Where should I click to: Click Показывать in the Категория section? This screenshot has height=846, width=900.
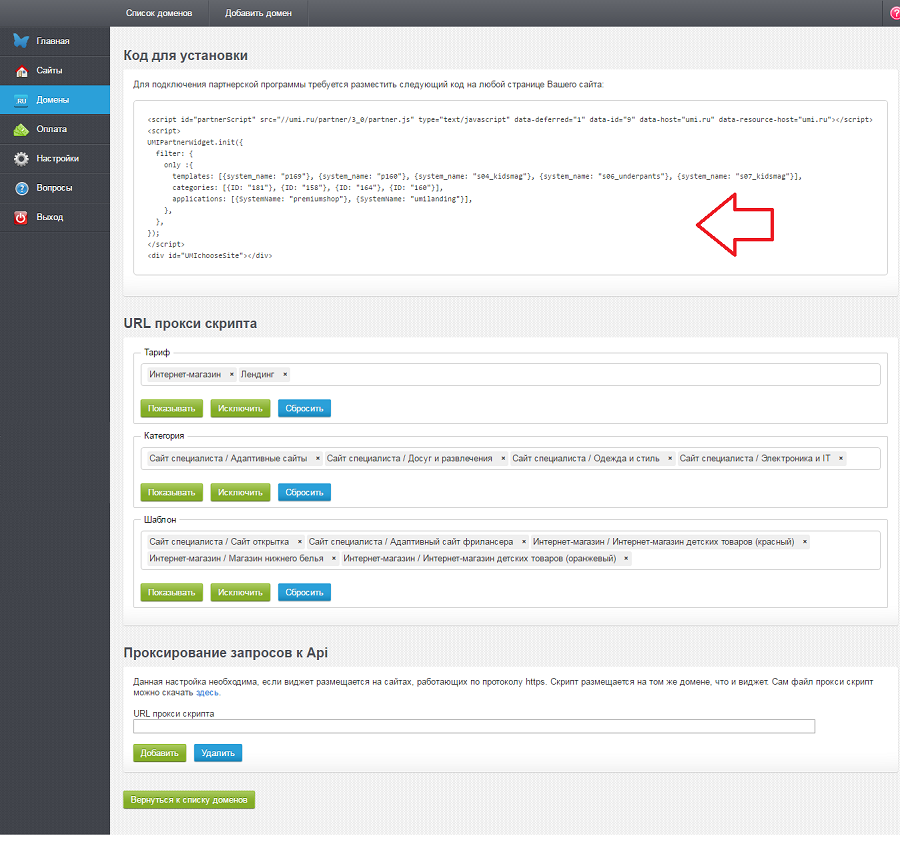(x=172, y=492)
